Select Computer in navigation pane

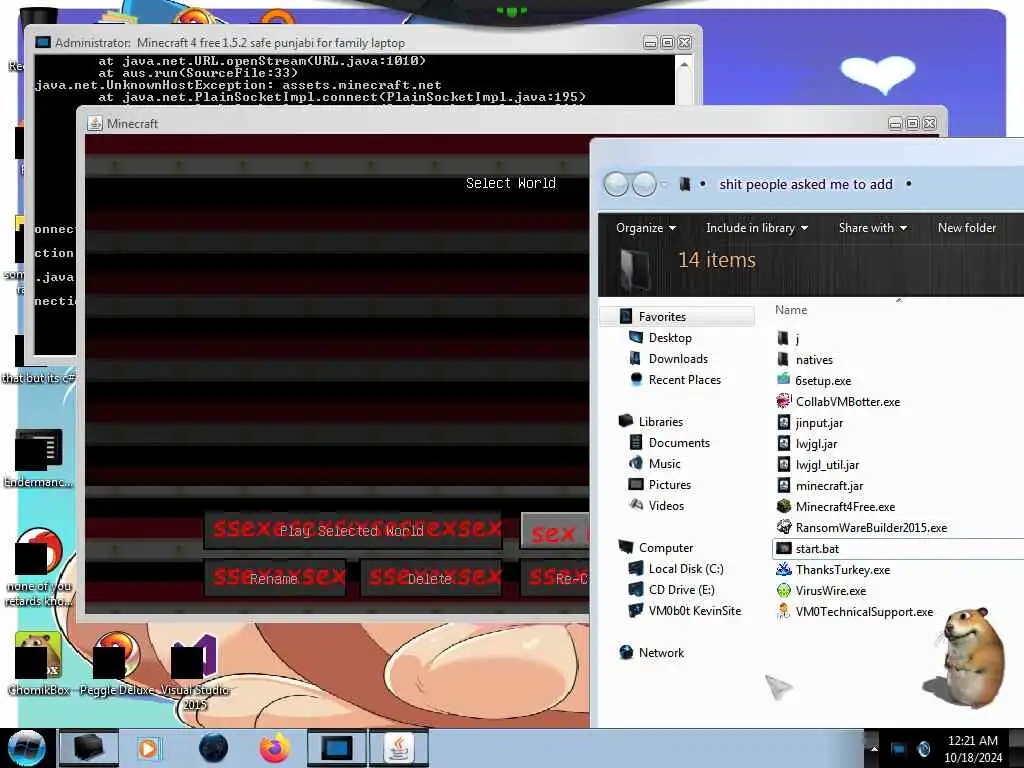click(665, 548)
